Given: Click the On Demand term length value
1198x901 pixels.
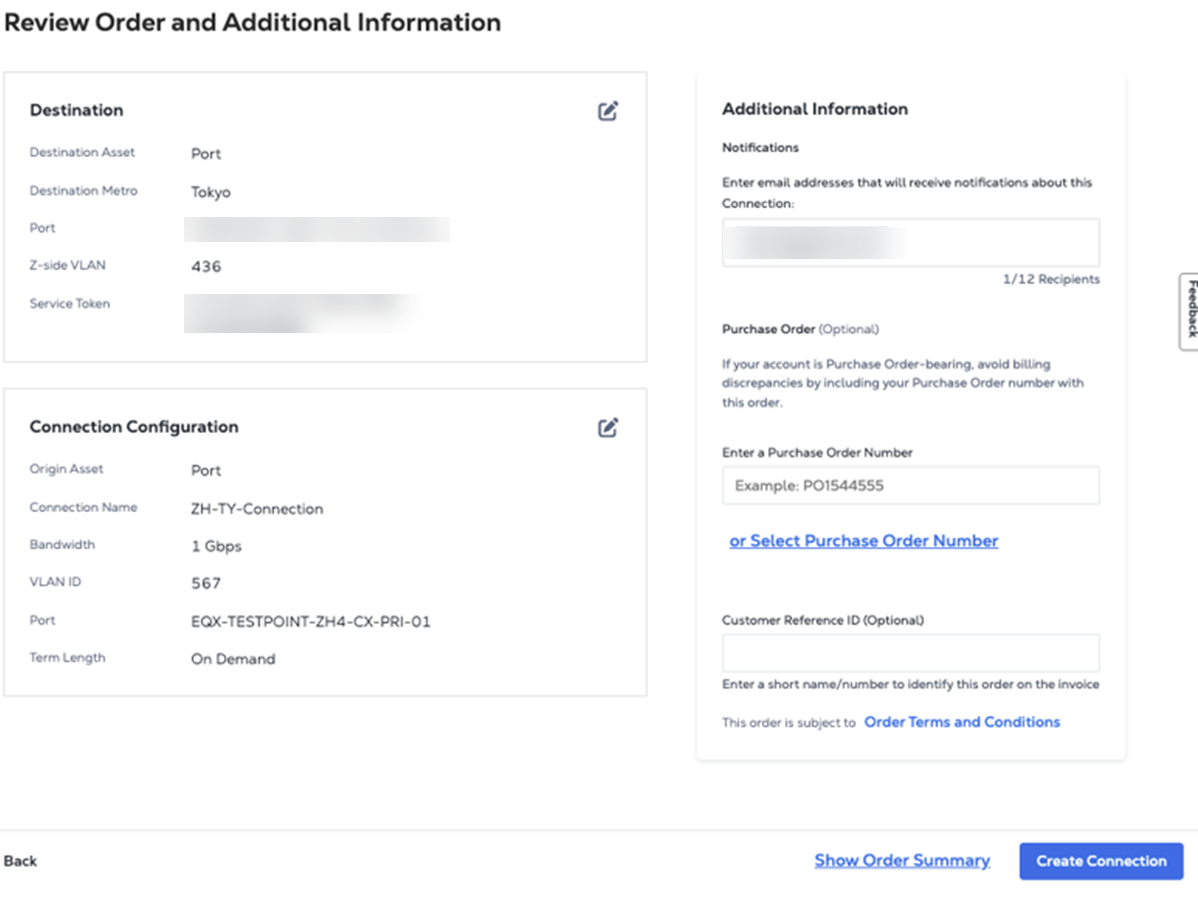Looking at the screenshot, I should point(233,659).
